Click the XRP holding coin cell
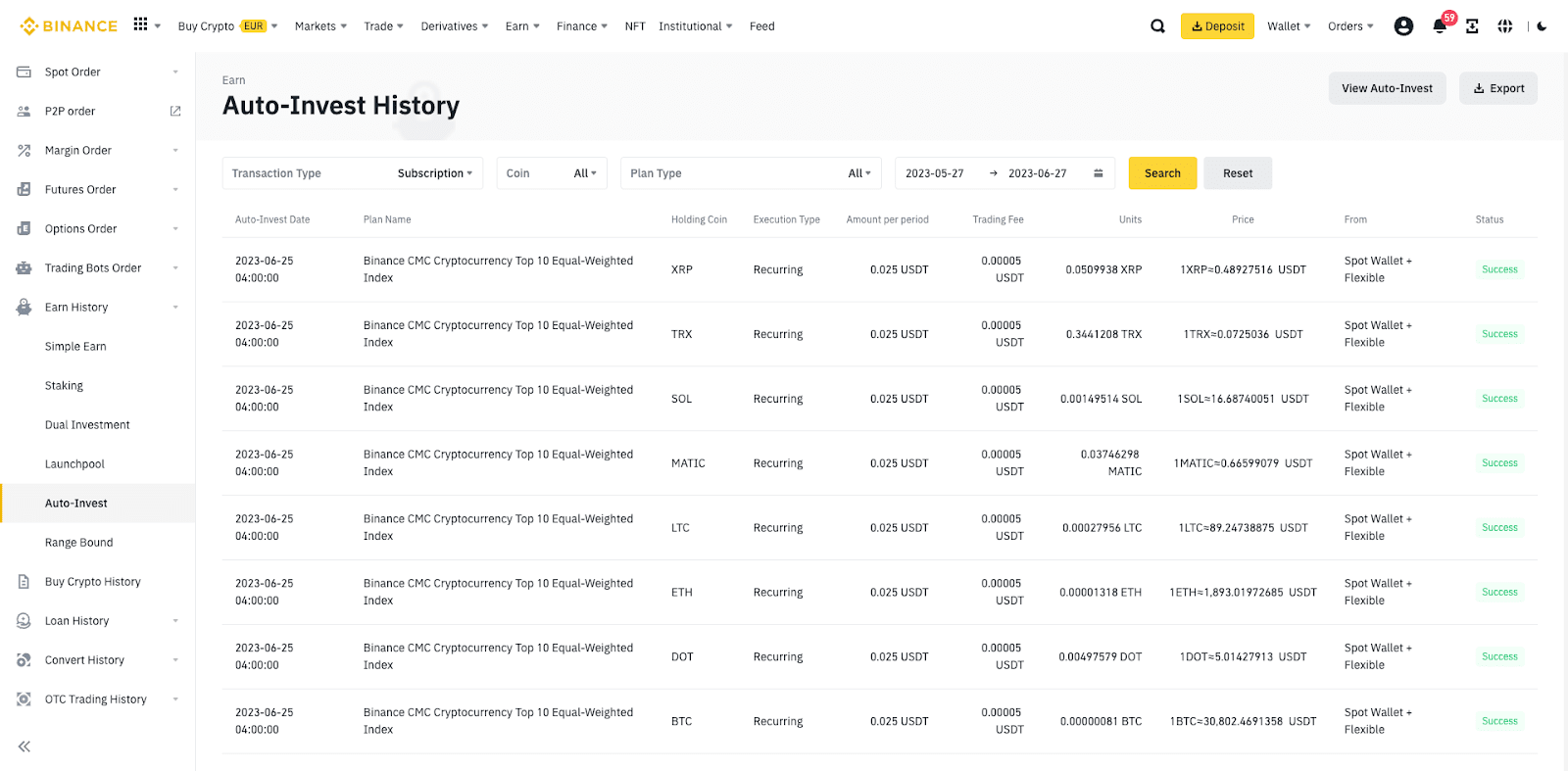This screenshot has width=1568, height=771. pos(682,269)
